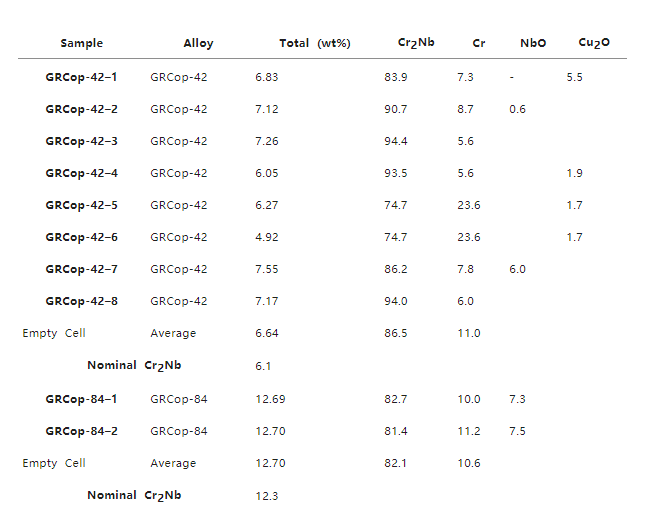Select the nominal Cr2Nb value 12.3

point(267,495)
